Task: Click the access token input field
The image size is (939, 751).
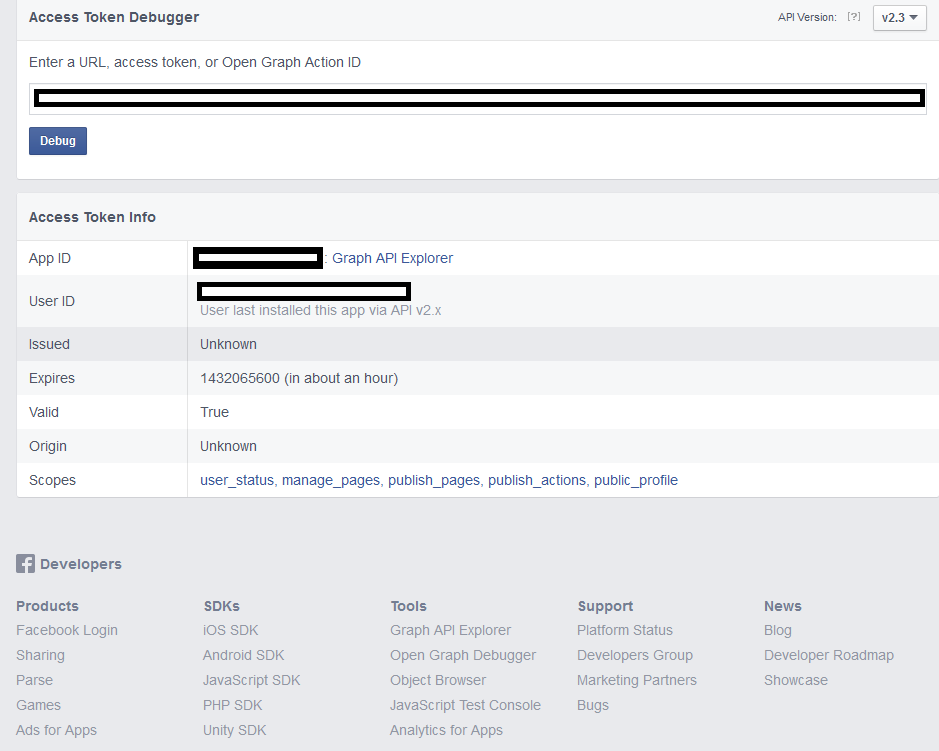Action: [x=478, y=98]
